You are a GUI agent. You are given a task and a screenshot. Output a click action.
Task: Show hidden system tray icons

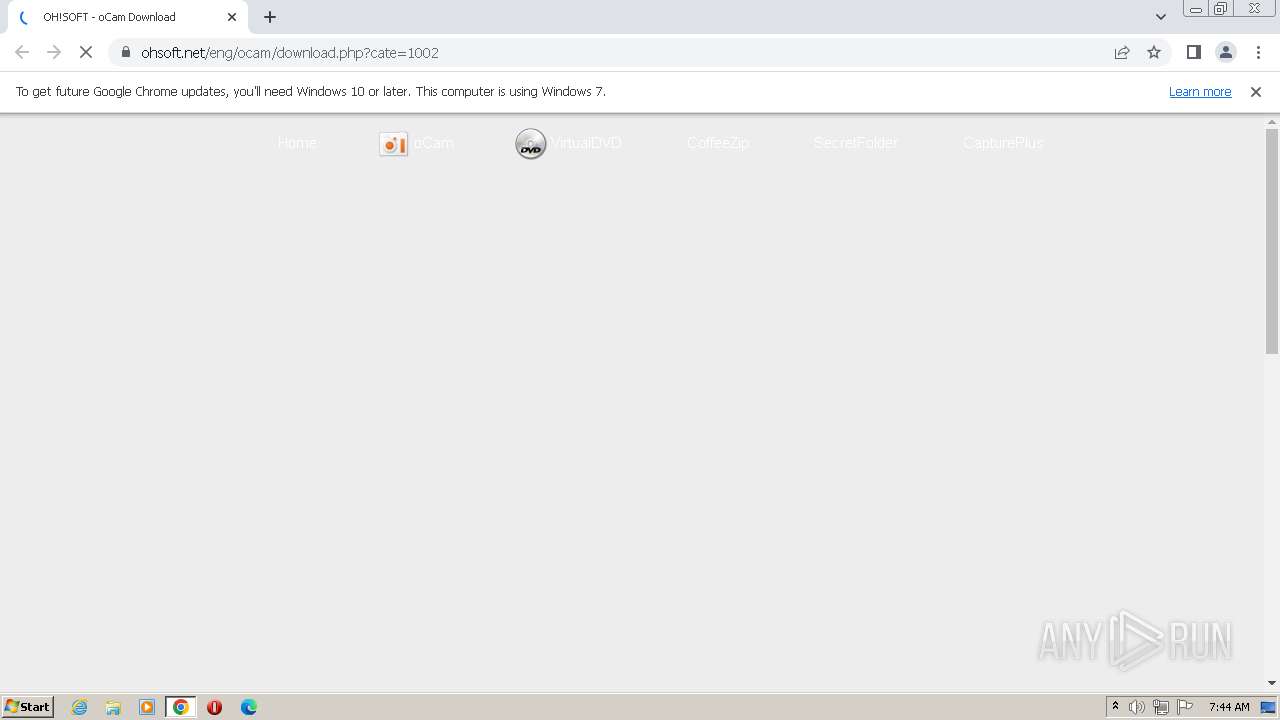tap(1115, 707)
